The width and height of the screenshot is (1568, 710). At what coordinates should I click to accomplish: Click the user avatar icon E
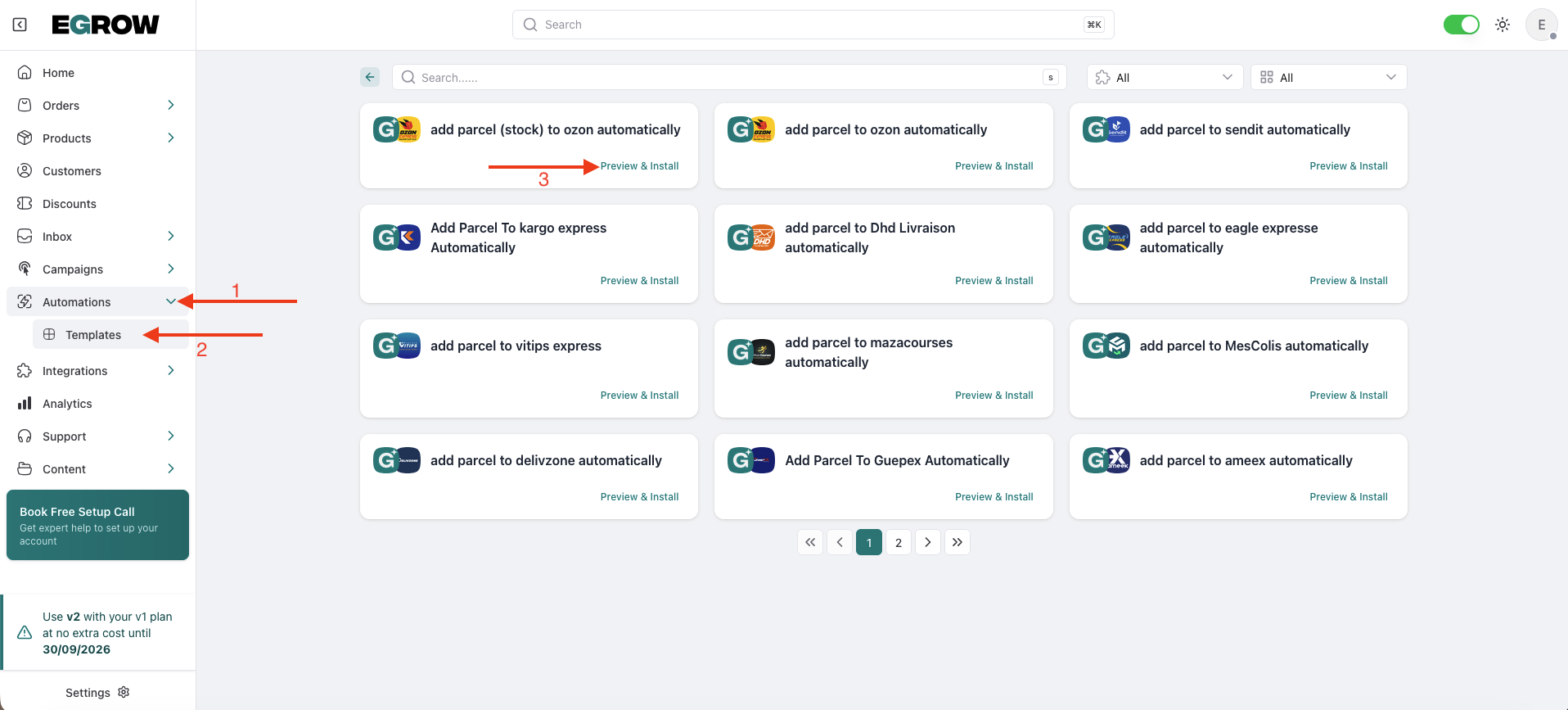(1541, 25)
